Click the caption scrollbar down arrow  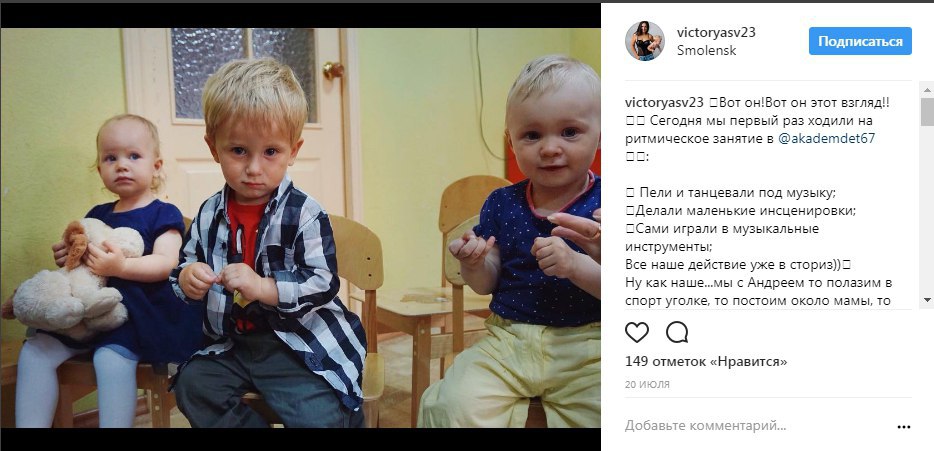(926, 300)
